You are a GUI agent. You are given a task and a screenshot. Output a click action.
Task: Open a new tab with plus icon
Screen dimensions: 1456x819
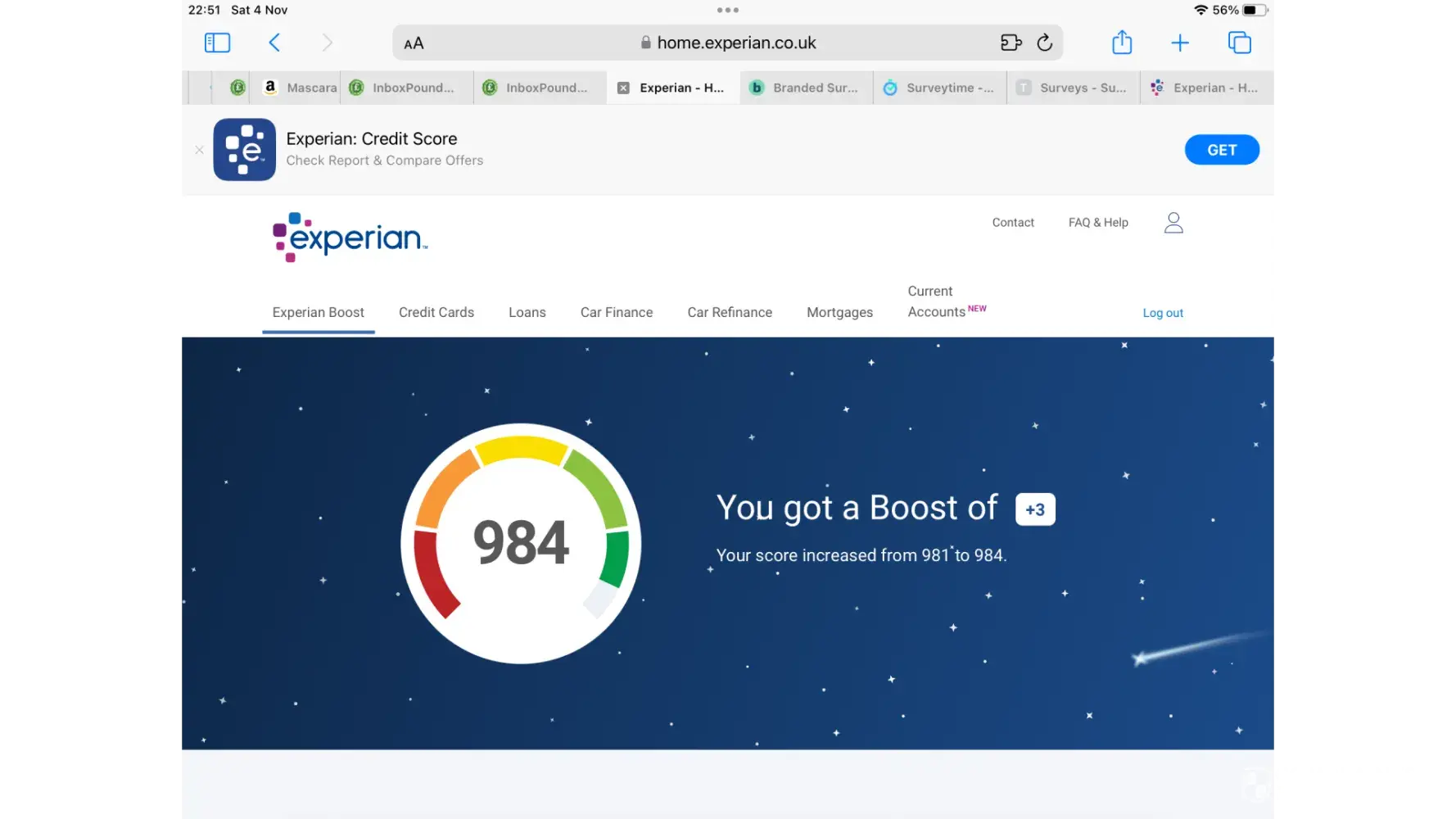tap(1179, 43)
